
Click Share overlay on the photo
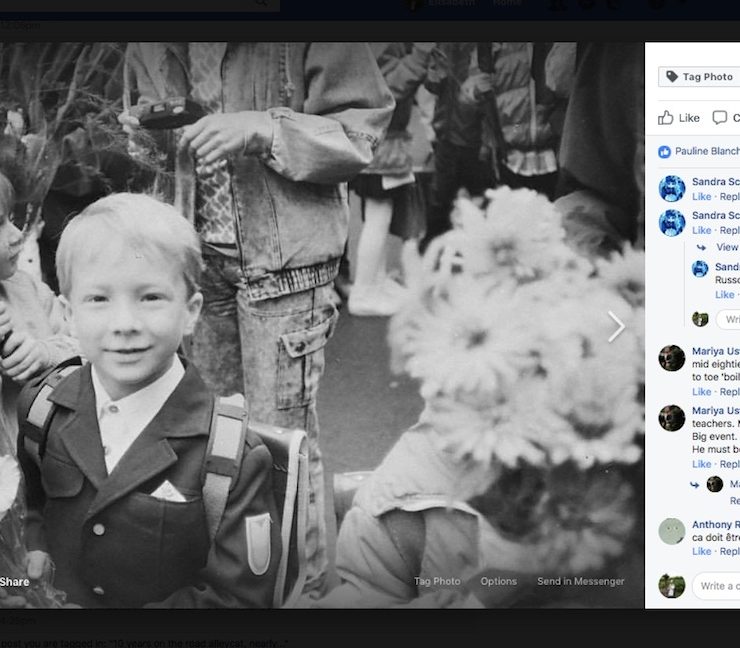(x=15, y=582)
